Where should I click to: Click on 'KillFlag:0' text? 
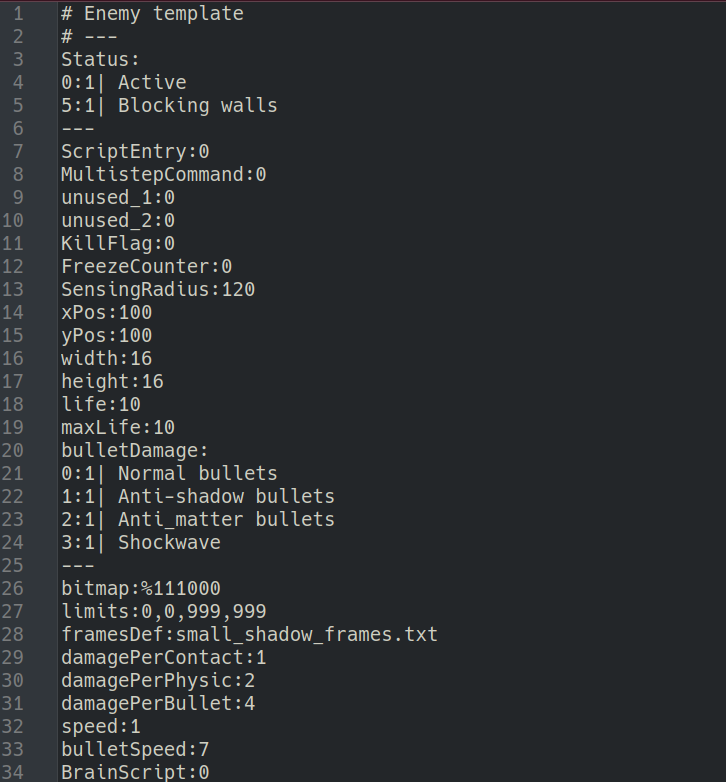(118, 244)
